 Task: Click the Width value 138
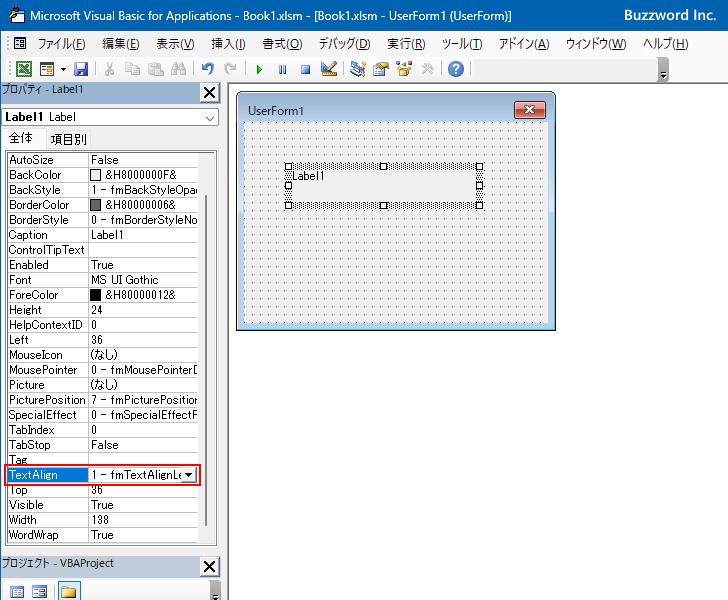click(143, 520)
